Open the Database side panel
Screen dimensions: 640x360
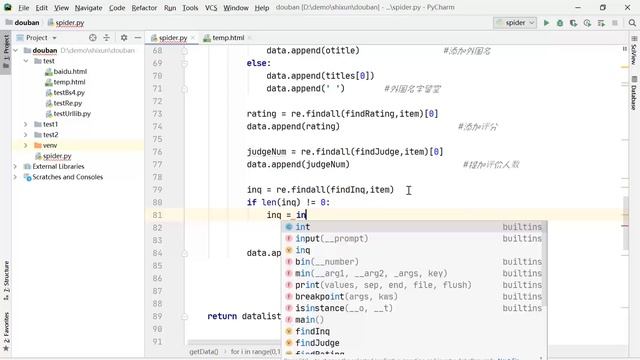pos(634,94)
